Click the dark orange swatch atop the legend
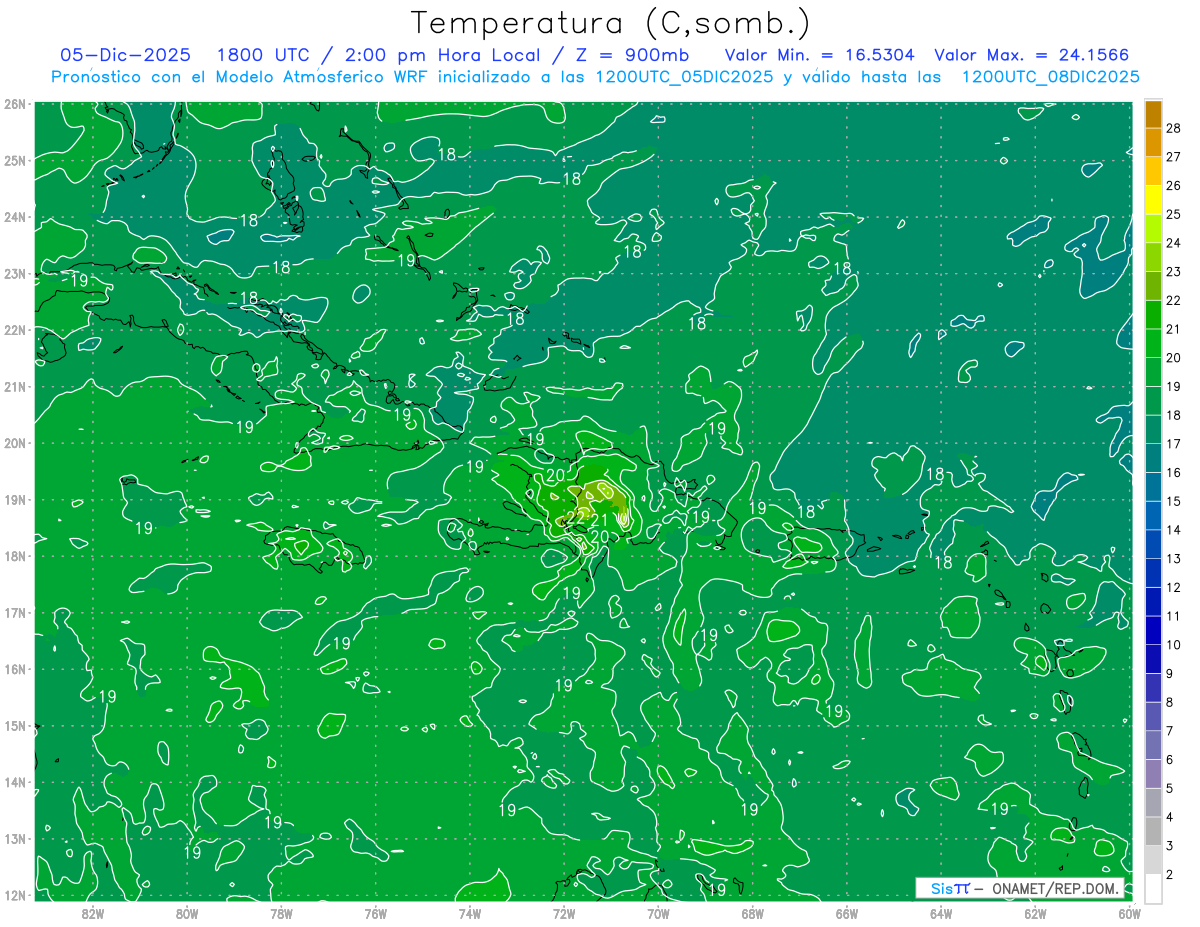 pyautogui.click(x=1153, y=114)
